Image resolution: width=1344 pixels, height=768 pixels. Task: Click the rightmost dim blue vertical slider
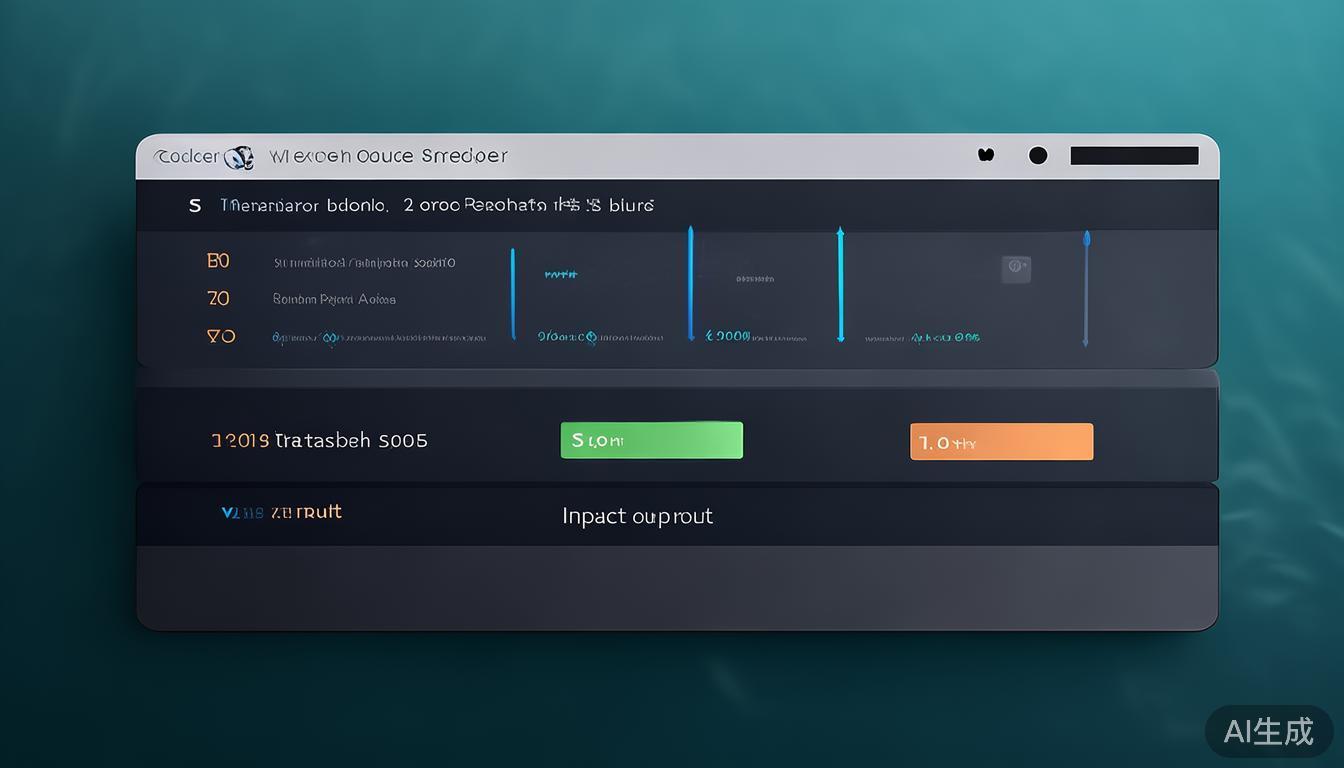click(1086, 288)
